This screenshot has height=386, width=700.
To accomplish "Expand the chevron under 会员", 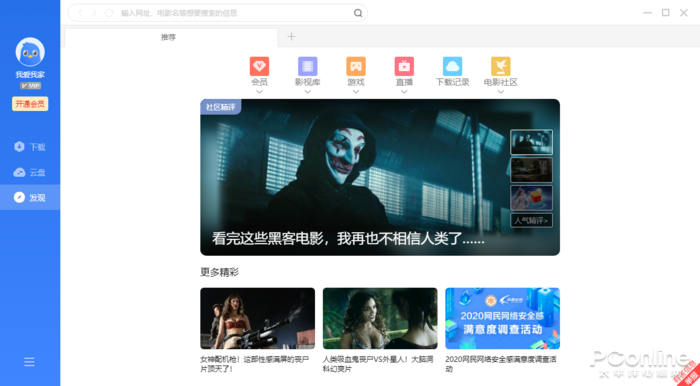I will point(259,91).
